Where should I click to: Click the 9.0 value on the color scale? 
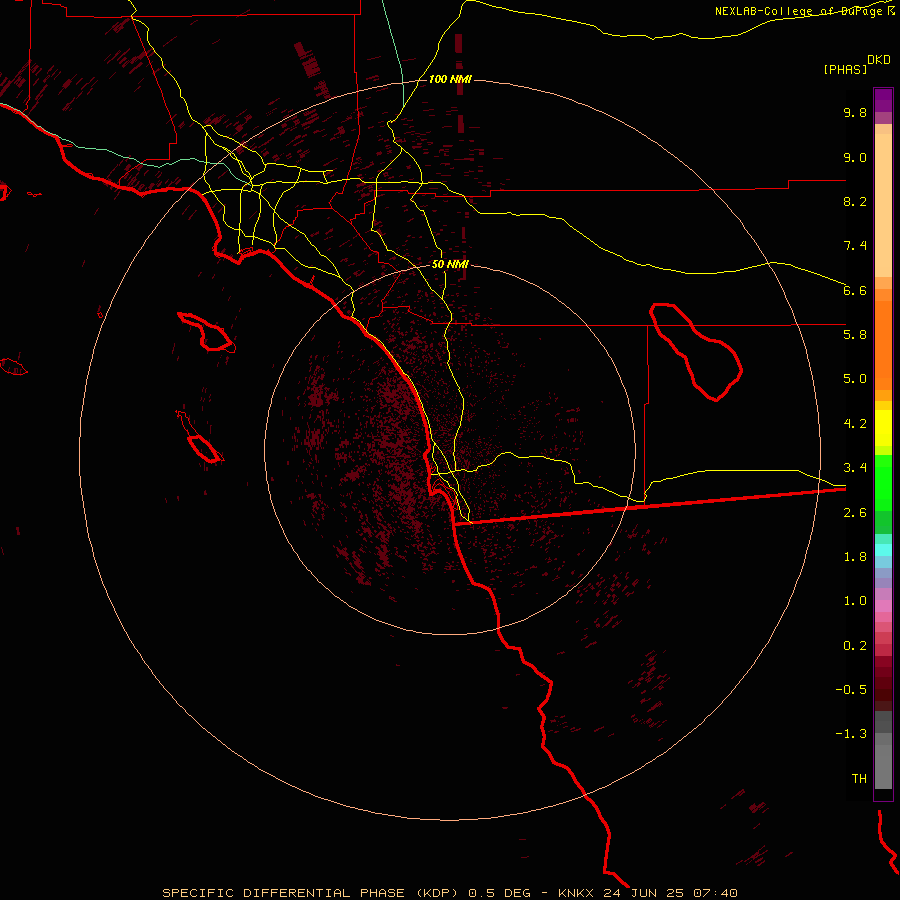(855, 157)
